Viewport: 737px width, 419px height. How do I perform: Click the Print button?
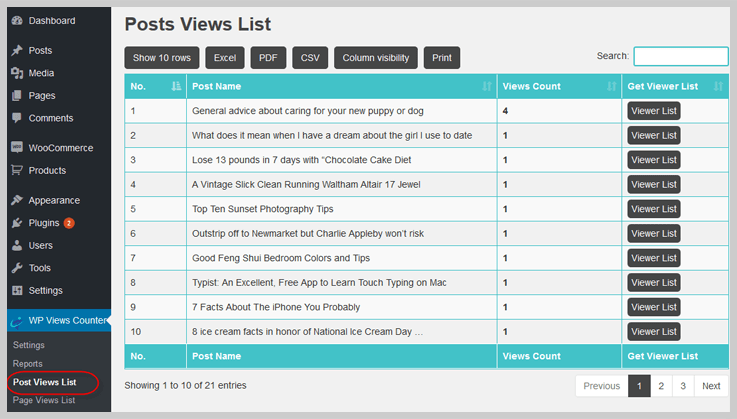click(442, 58)
